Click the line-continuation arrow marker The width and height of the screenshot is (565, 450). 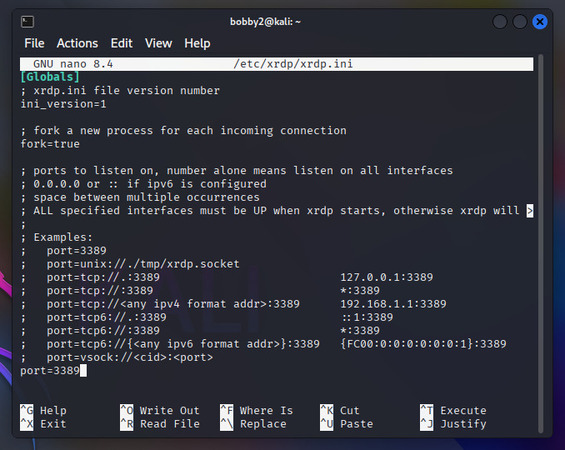[529, 211]
